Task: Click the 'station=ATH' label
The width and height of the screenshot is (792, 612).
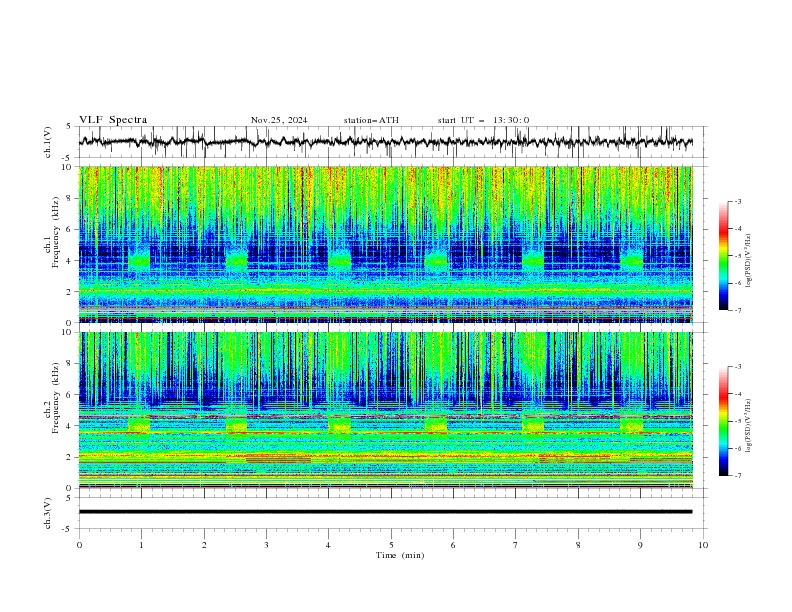Action: (371, 120)
